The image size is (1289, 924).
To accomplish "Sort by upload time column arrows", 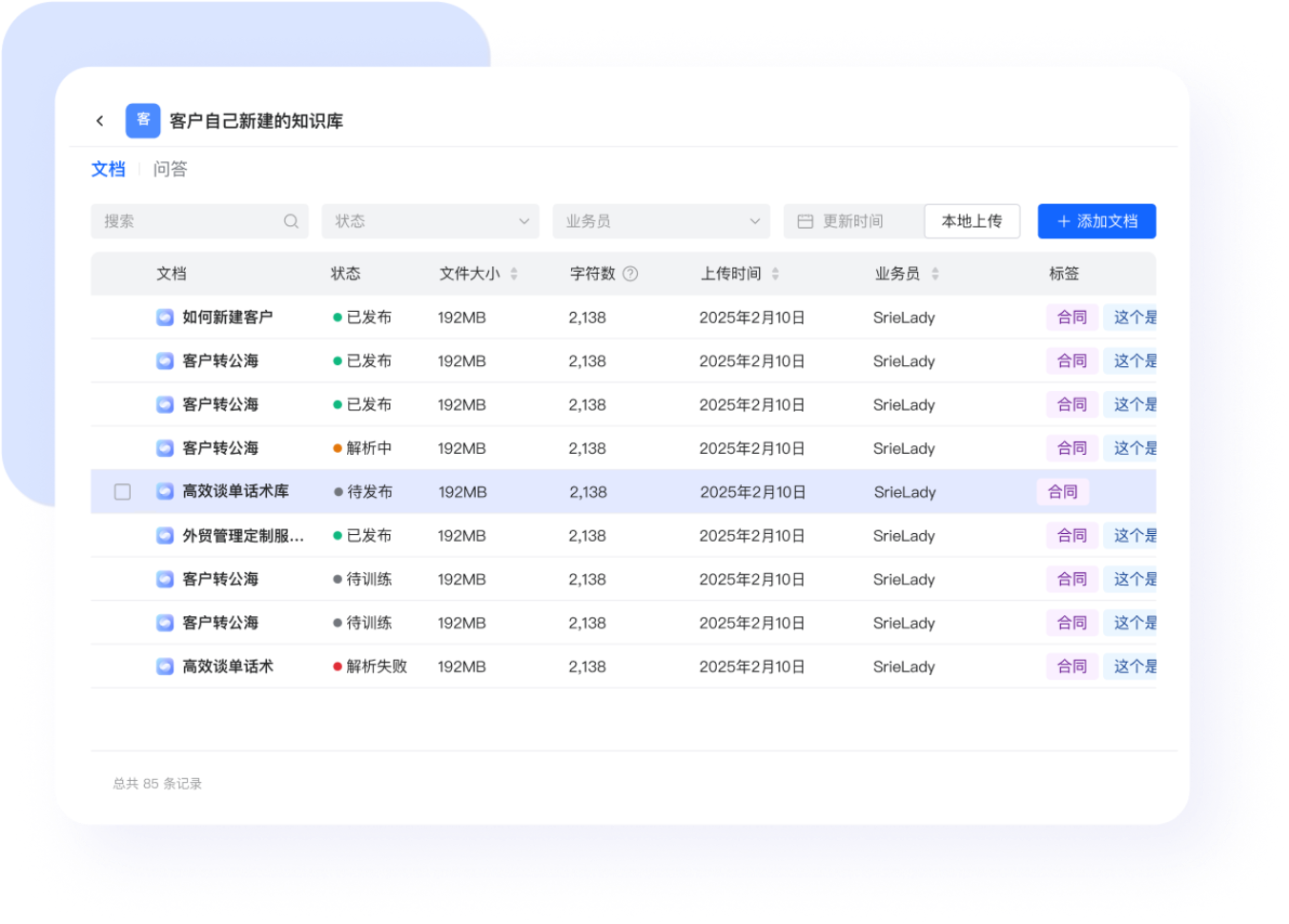I will [775, 274].
